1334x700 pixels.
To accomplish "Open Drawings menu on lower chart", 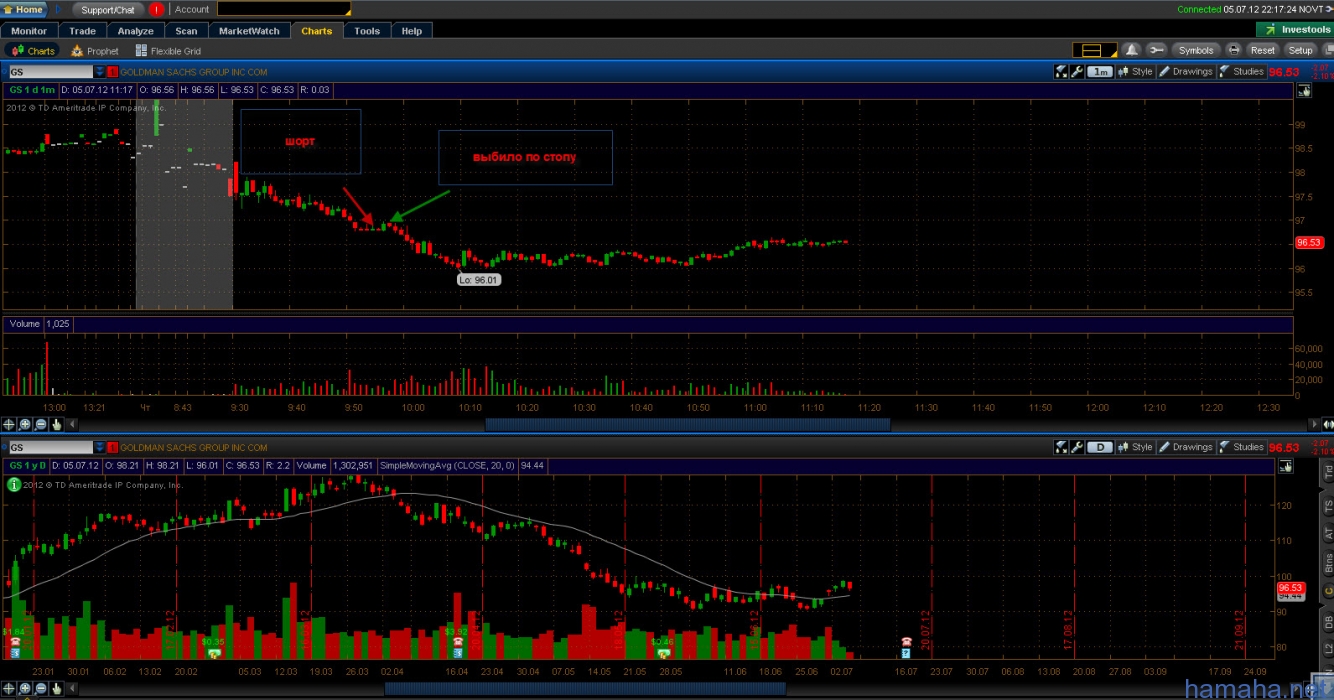I will (1186, 447).
